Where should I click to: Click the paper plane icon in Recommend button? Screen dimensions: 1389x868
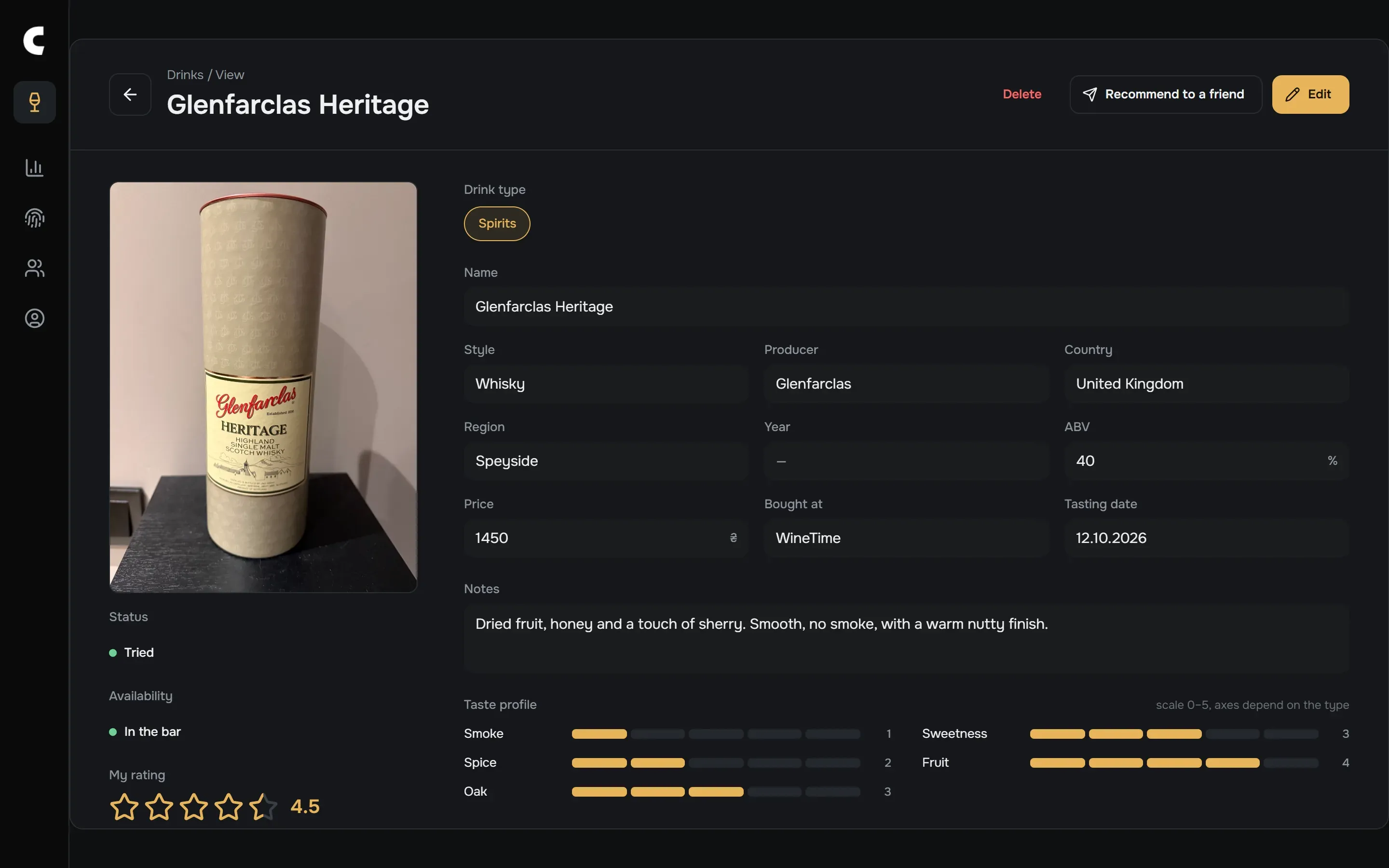[x=1089, y=95]
